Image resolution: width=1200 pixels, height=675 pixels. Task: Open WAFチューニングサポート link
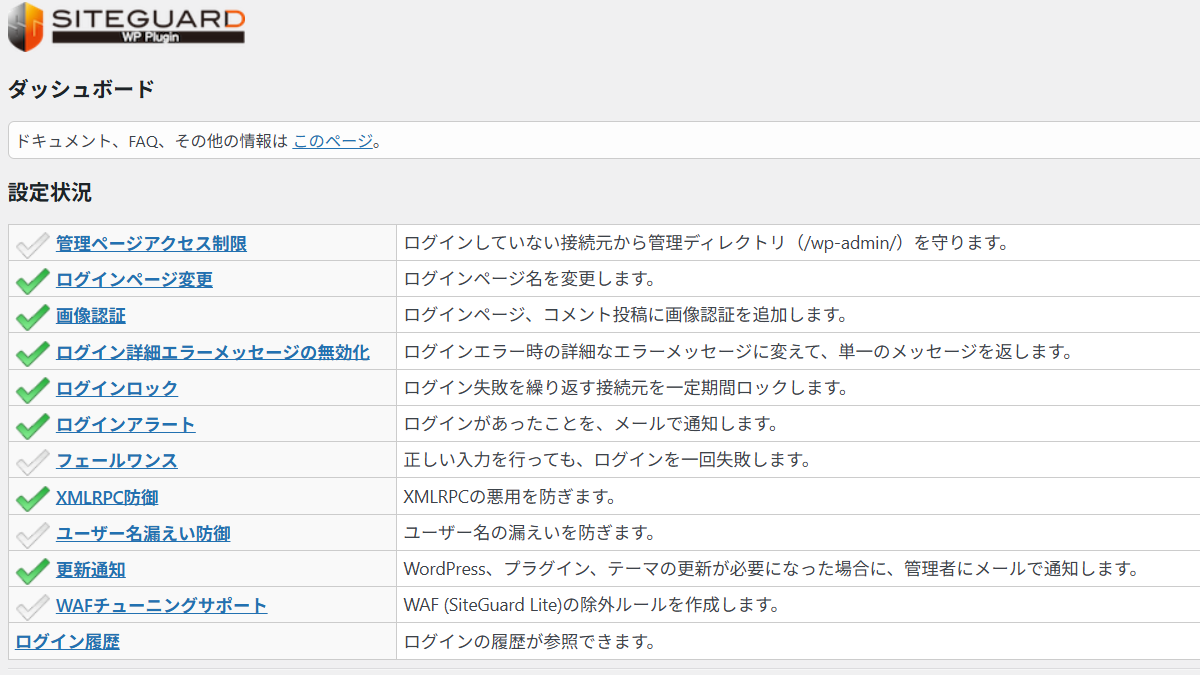coord(161,605)
